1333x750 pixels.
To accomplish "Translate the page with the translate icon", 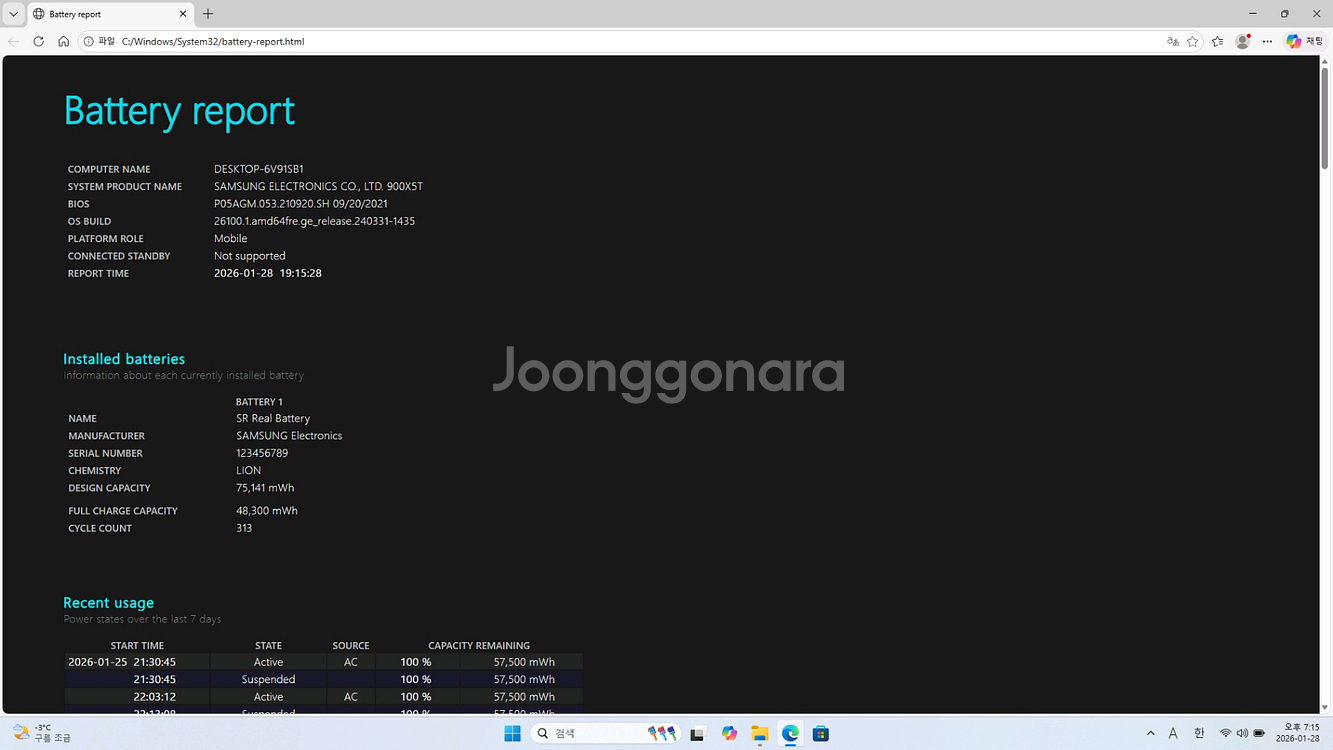I will (1172, 41).
